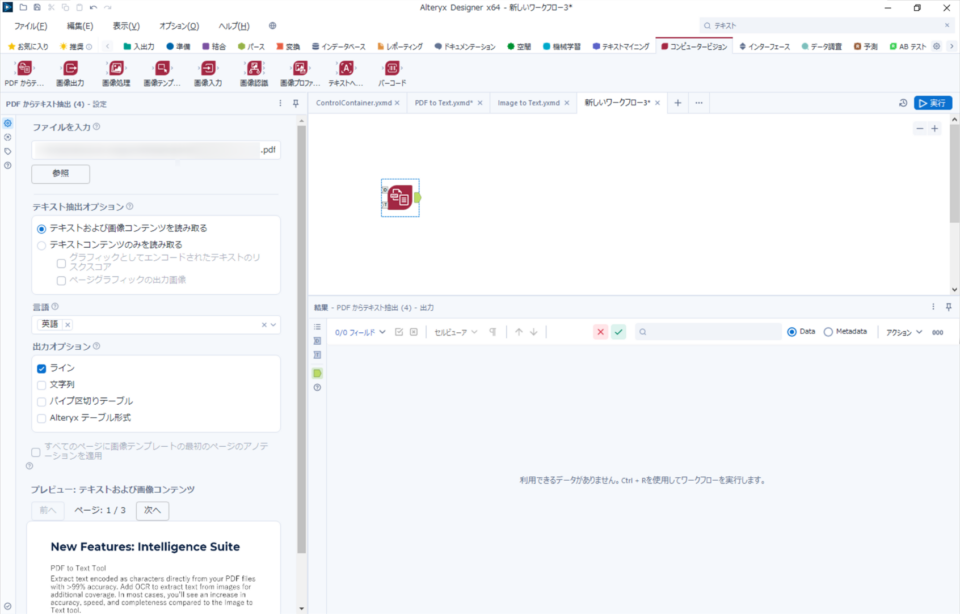
Task: Select the PDF からテキスト抽出 tool icon
Action: (24, 70)
